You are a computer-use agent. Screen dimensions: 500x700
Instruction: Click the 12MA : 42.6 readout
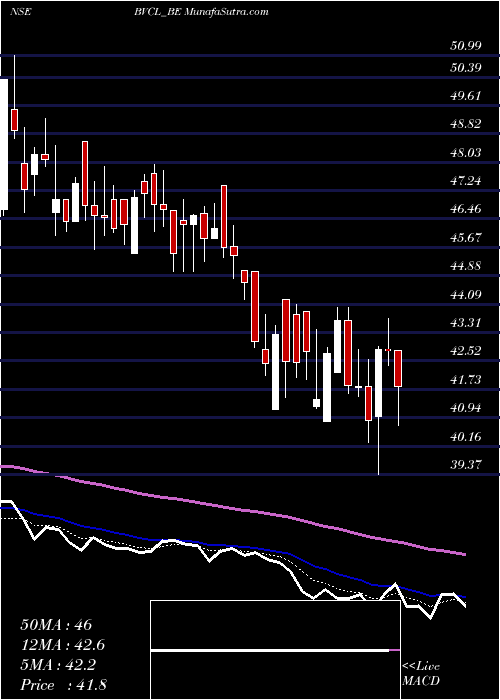pyautogui.click(x=63, y=645)
